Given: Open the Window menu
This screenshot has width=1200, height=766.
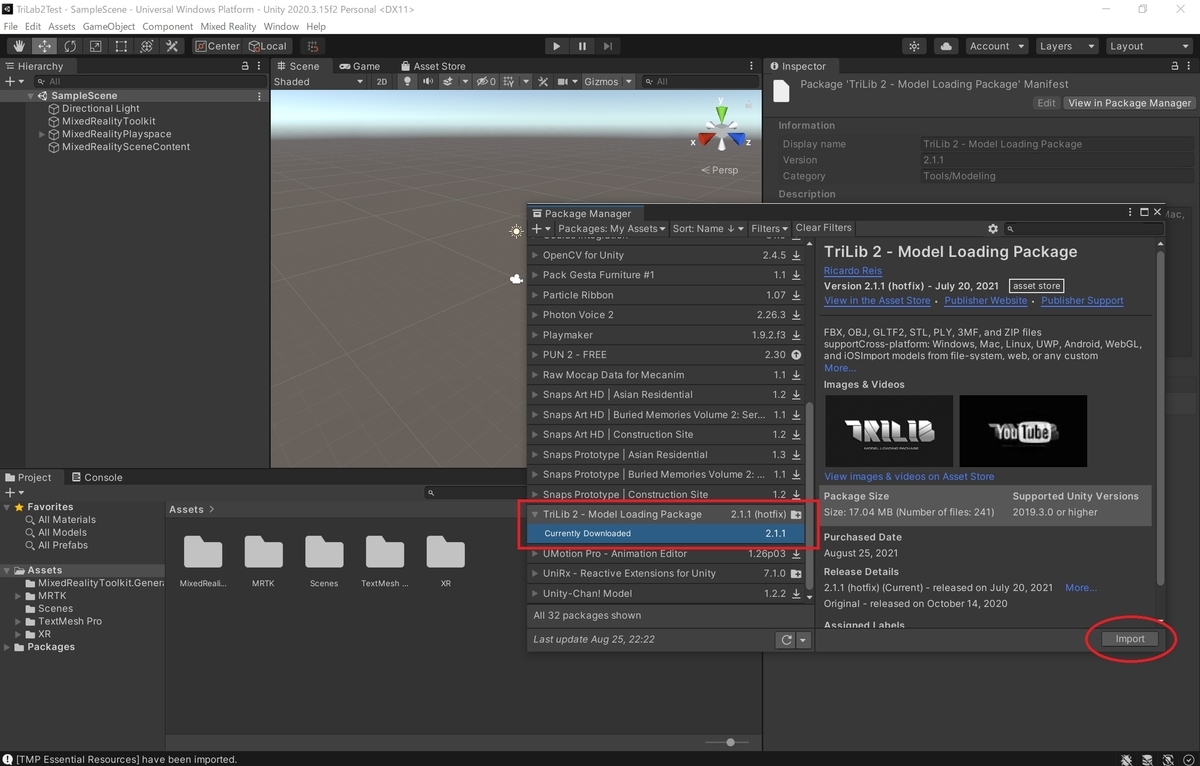Looking at the screenshot, I should pos(281,26).
